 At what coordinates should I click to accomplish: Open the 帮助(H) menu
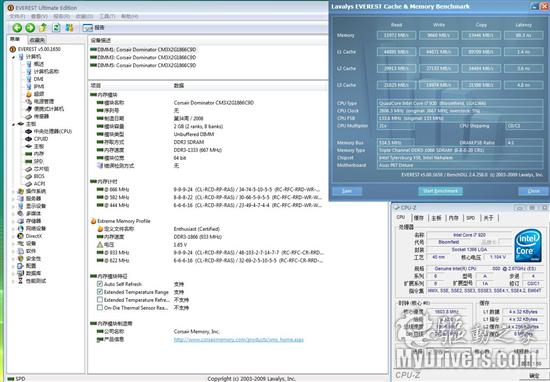click(x=129, y=16)
